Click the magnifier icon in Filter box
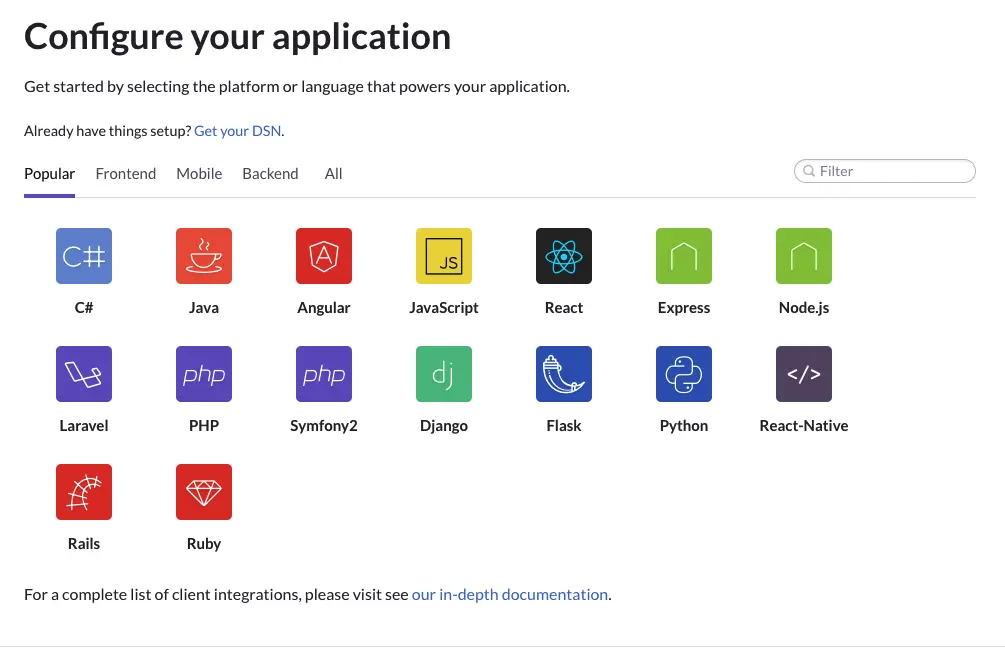Screen dimensions: 1005x649 coord(809,171)
